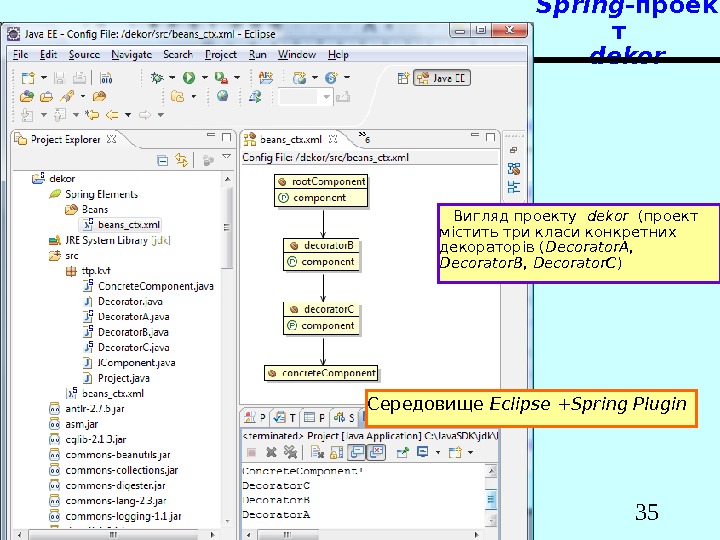Open the Forward history dropdown arrow
This screenshot has width=720, height=540.
161,114
